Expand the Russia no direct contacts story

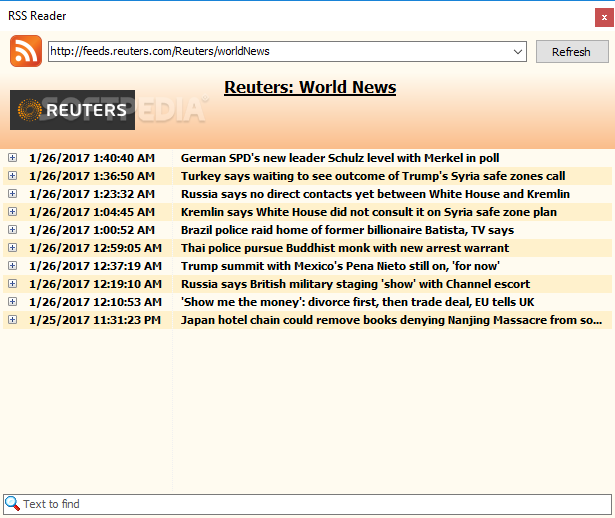13,194
